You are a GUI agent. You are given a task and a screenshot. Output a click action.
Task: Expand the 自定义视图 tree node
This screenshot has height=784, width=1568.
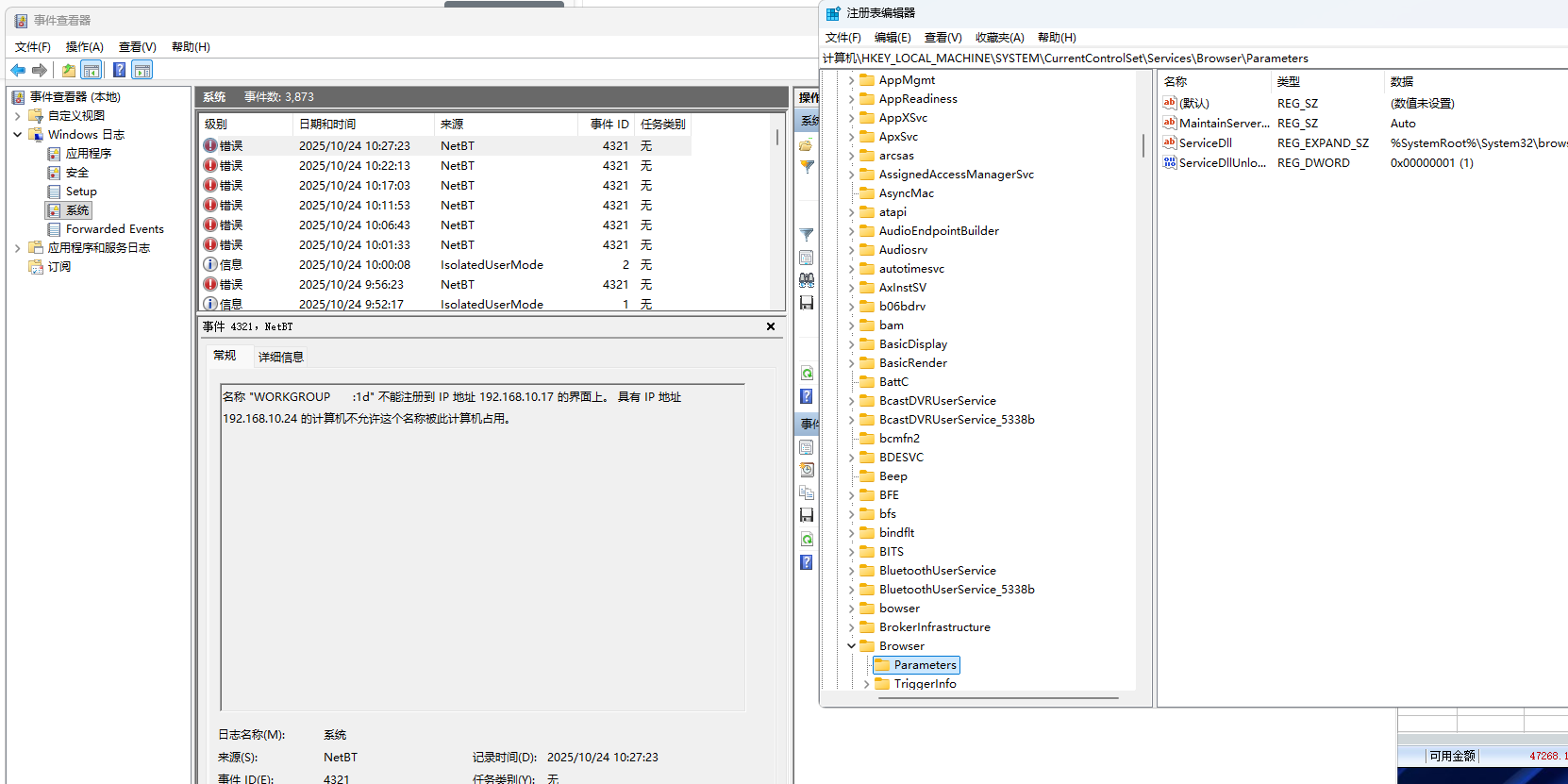(x=18, y=116)
